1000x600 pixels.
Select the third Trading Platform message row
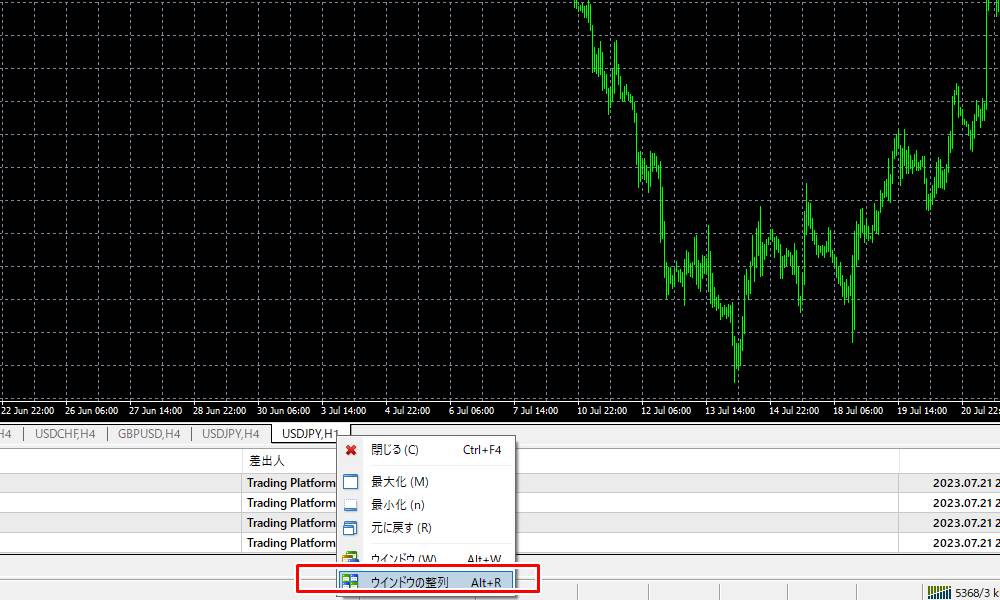pyautogui.click(x=291, y=523)
